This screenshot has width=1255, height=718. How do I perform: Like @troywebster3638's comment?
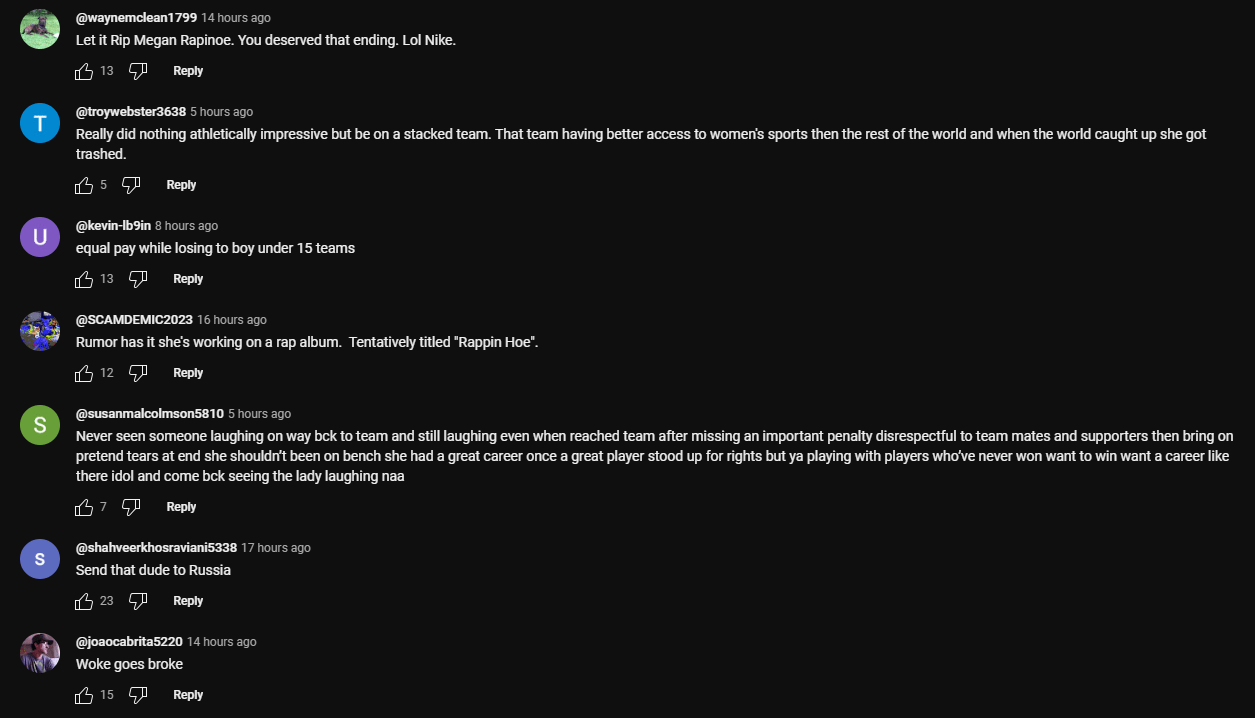click(84, 185)
